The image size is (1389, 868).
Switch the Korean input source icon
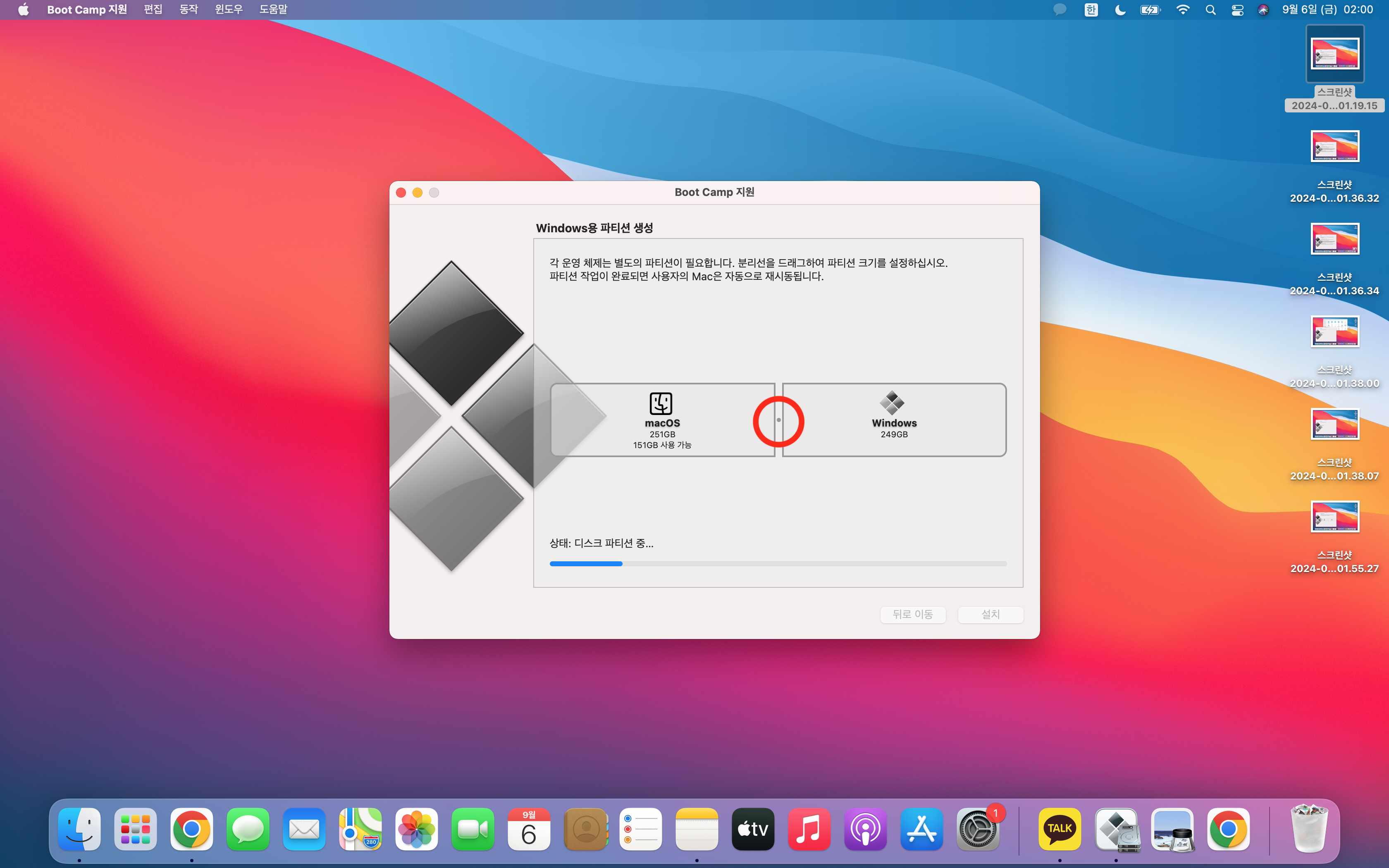[x=1091, y=10]
